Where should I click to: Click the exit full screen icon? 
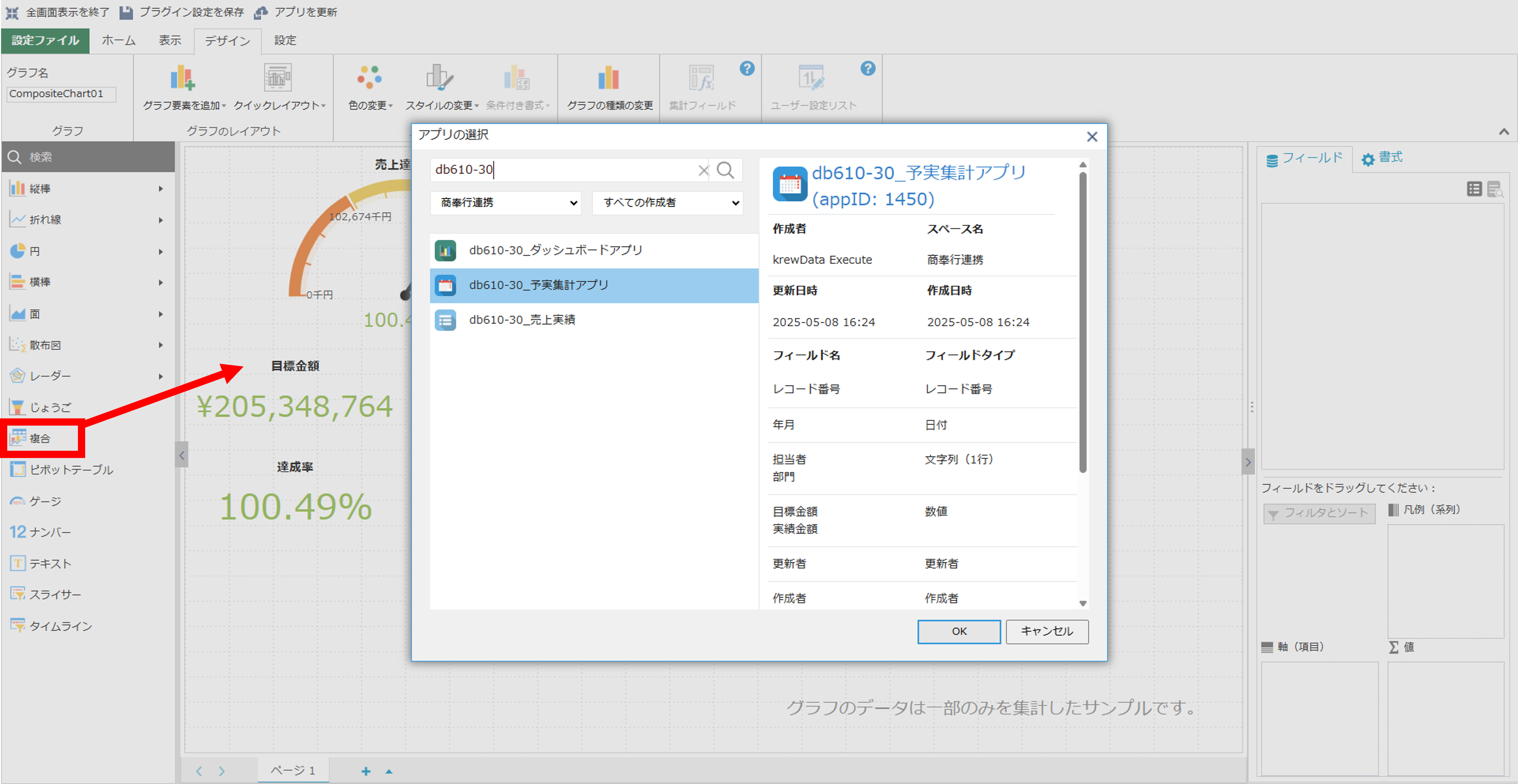[x=12, y=12]
